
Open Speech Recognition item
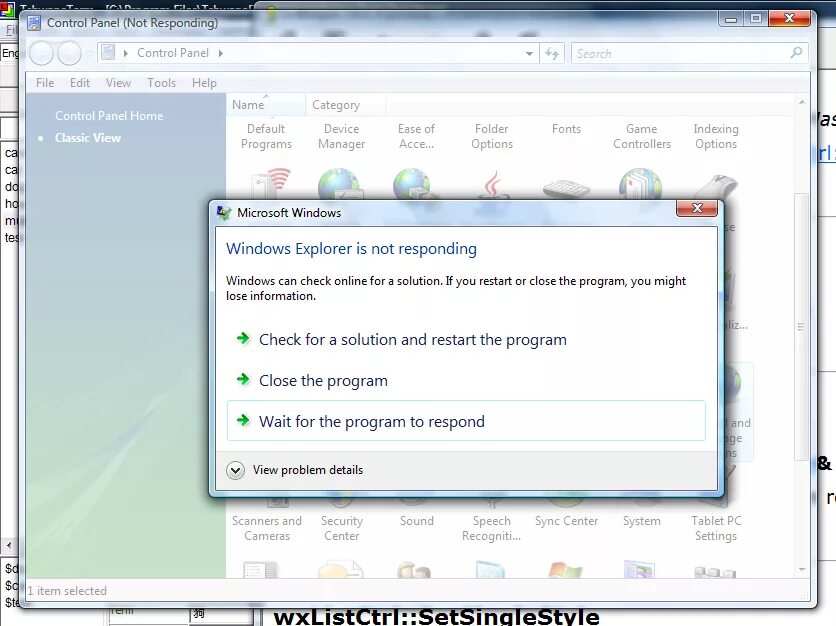click(x=492, y=528)
